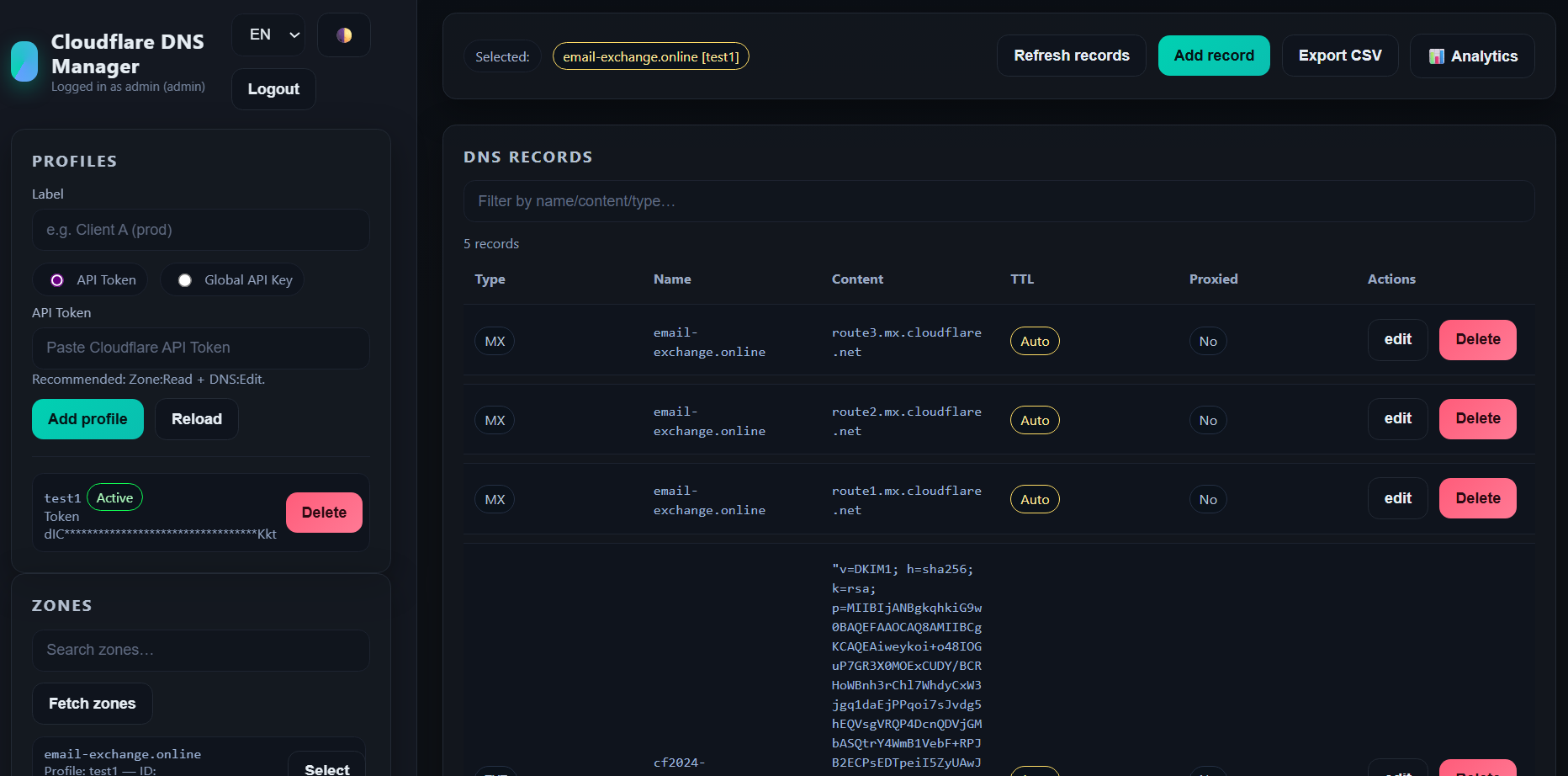1568x776 pixels.
Task: Delete the route1.mx.cloudflare.net MX record
Action: 1478,498
